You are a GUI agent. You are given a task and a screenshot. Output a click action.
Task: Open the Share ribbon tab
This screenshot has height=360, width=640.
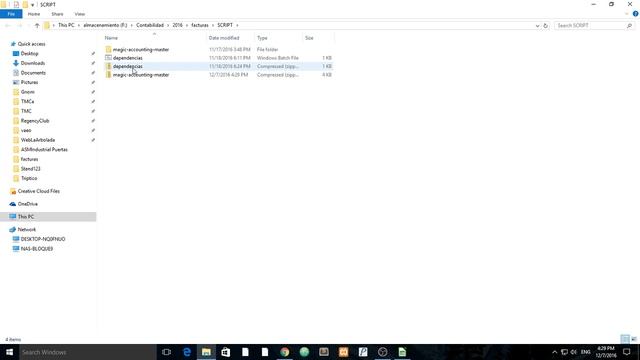click(57, 14)
